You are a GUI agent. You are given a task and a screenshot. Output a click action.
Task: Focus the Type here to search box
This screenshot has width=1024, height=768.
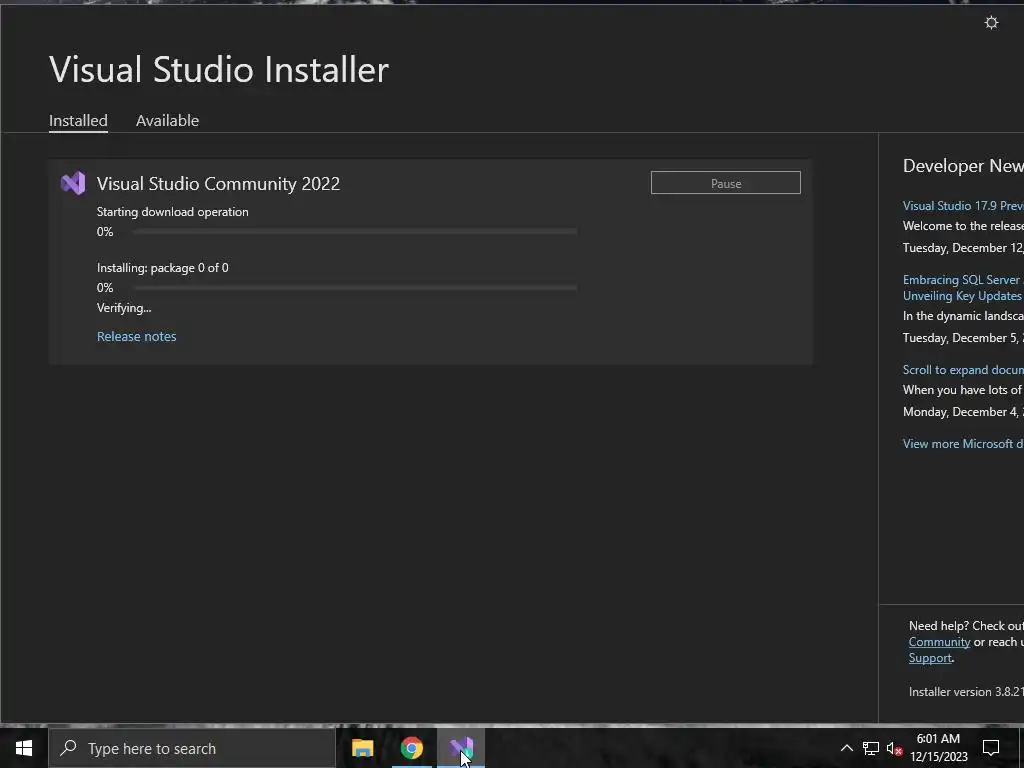coord(192,748)
